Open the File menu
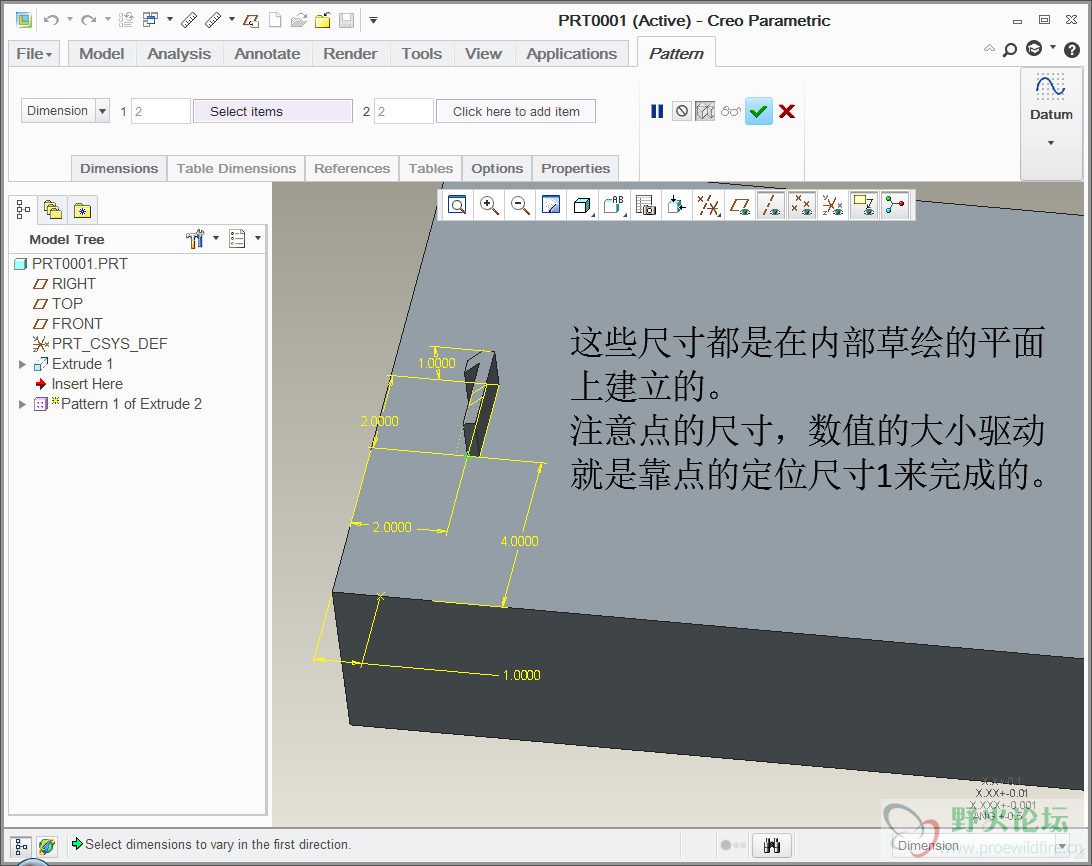 click(34, 54)
